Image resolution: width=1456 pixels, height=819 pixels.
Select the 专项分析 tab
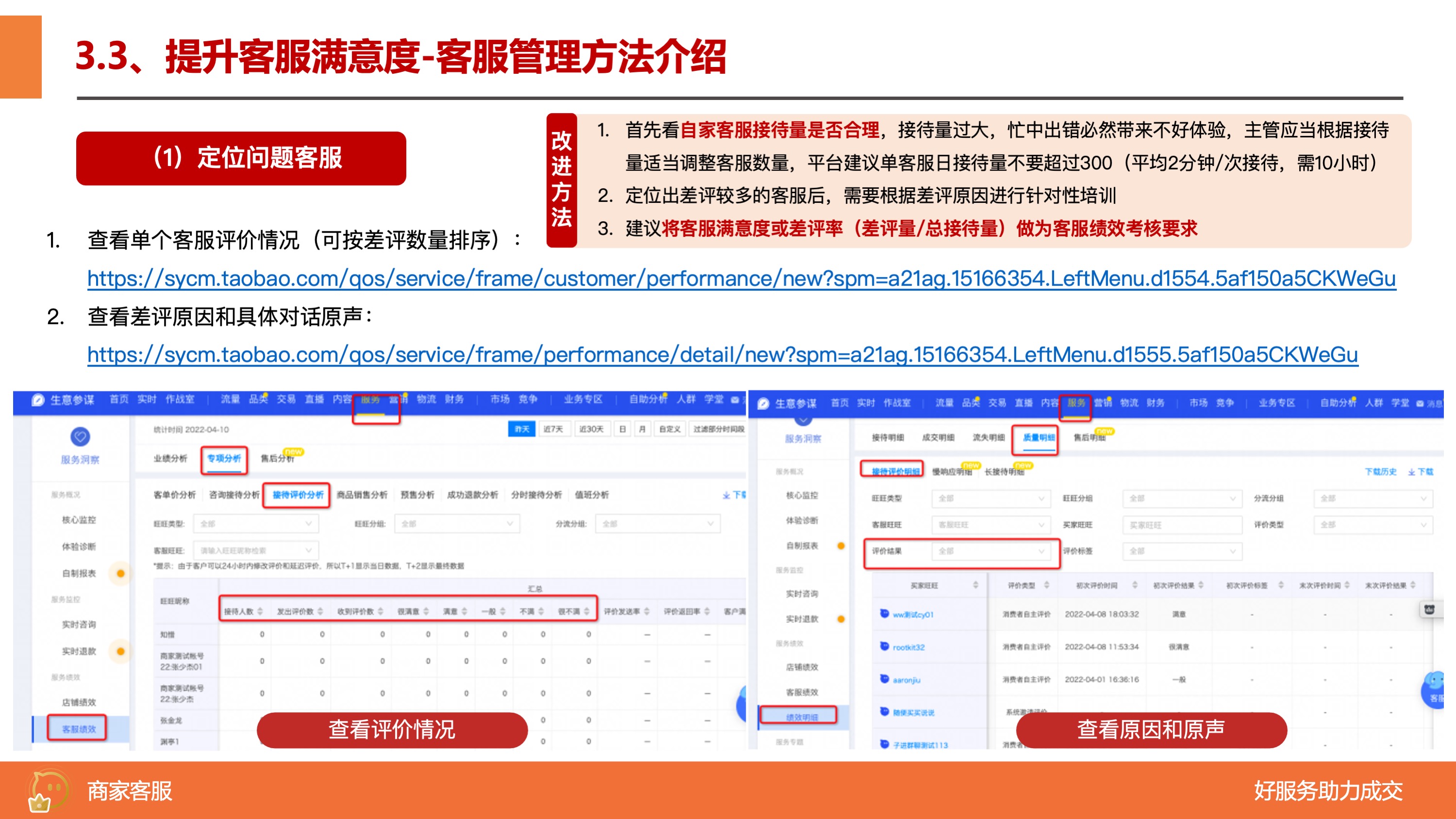coord(224,458)
